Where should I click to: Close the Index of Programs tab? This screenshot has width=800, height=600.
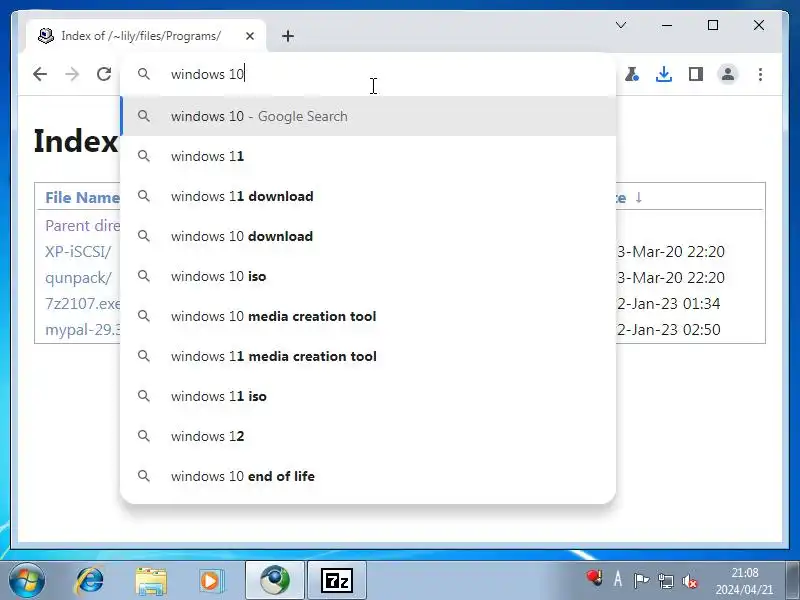[x=249, y=36]
